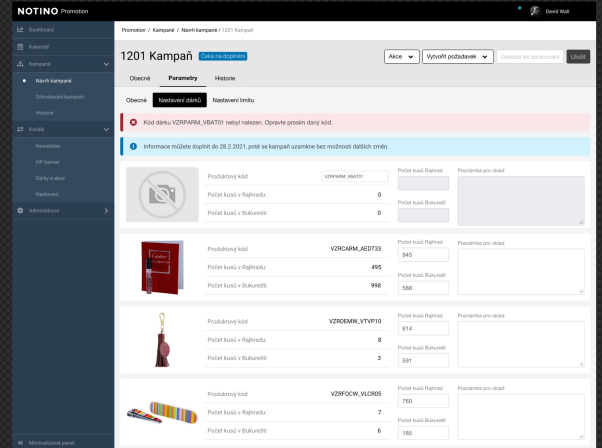Click the Kalendář calendar icon
Screen dimensions: 602x448
[20, 47]
